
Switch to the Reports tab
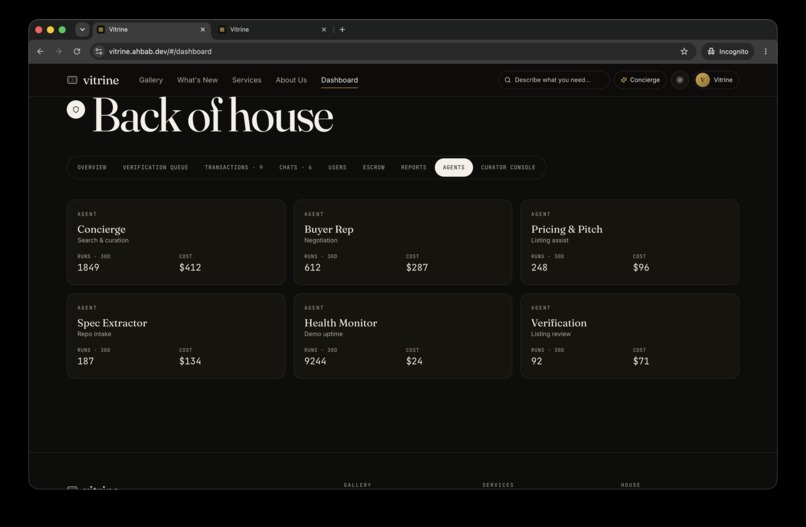click(x=414, y=168)
